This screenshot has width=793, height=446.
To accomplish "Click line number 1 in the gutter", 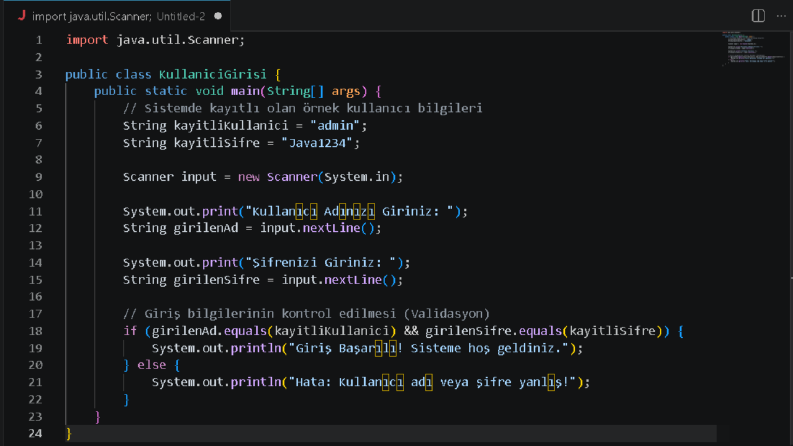I will [39, 40].
